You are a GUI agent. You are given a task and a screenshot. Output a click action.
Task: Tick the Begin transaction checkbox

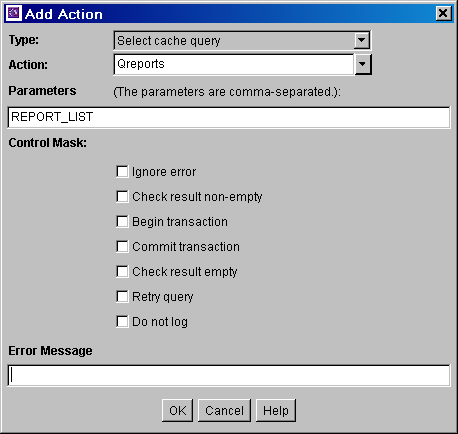point(122,222)
